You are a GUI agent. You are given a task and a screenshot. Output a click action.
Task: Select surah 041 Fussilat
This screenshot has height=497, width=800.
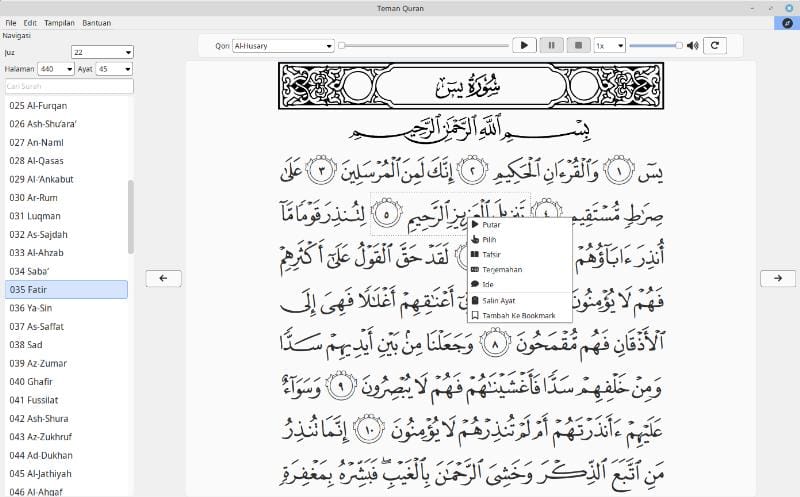pyautogui.click(x=66, y=400)
